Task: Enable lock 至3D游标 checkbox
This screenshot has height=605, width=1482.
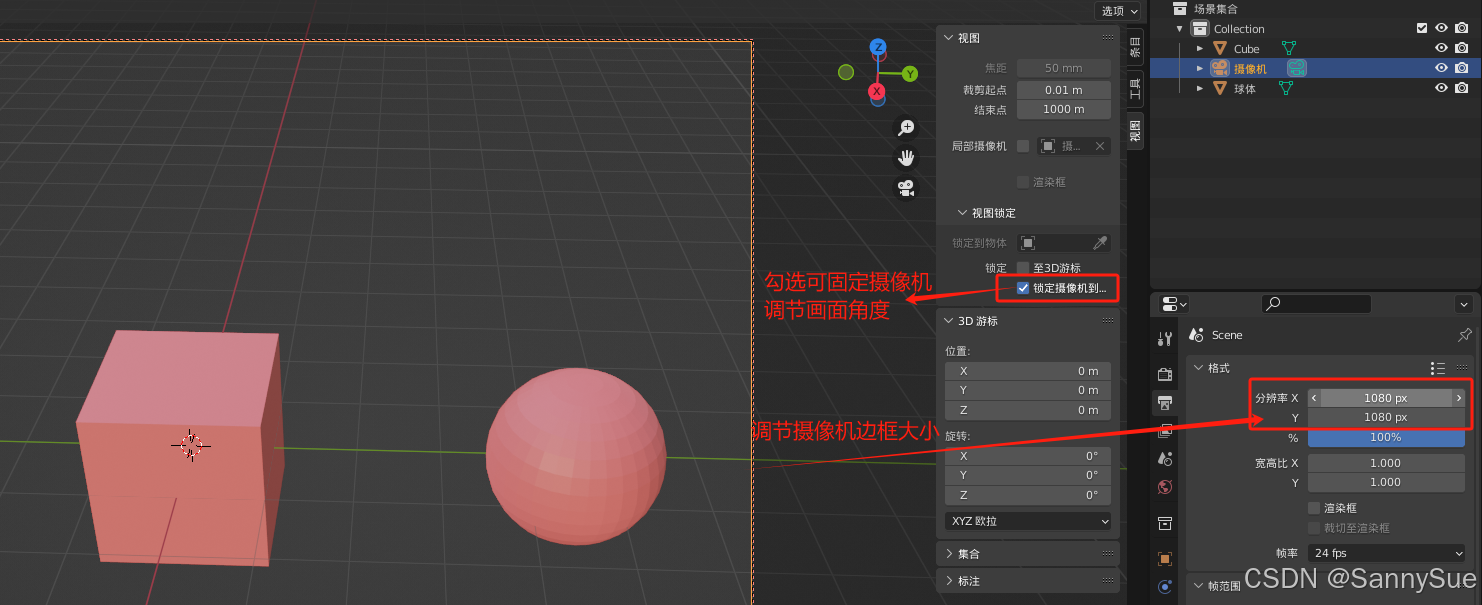Action: [1023, 268]
